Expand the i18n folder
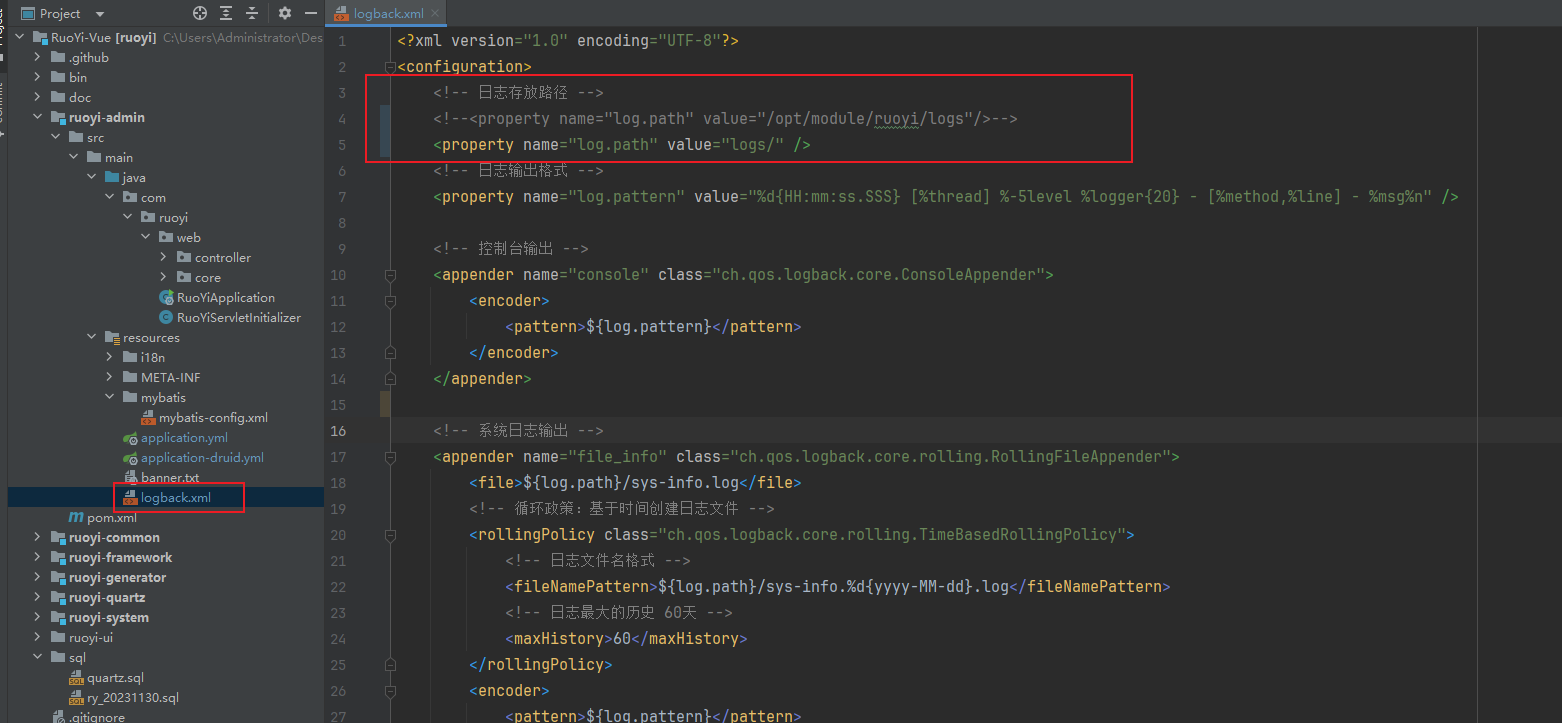1562x723 pixels. [110, 357]
